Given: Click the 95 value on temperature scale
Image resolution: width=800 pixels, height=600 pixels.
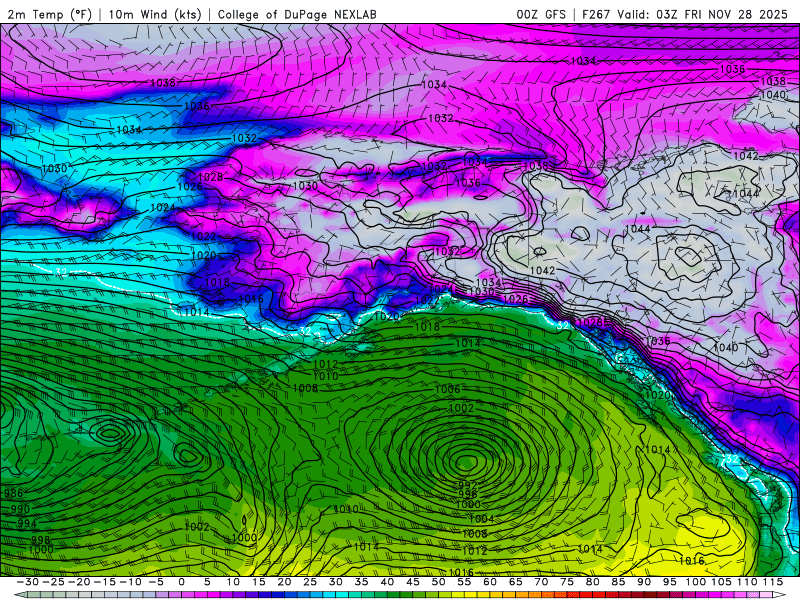Looking at the screenshot, I should [x=670, y=582].
